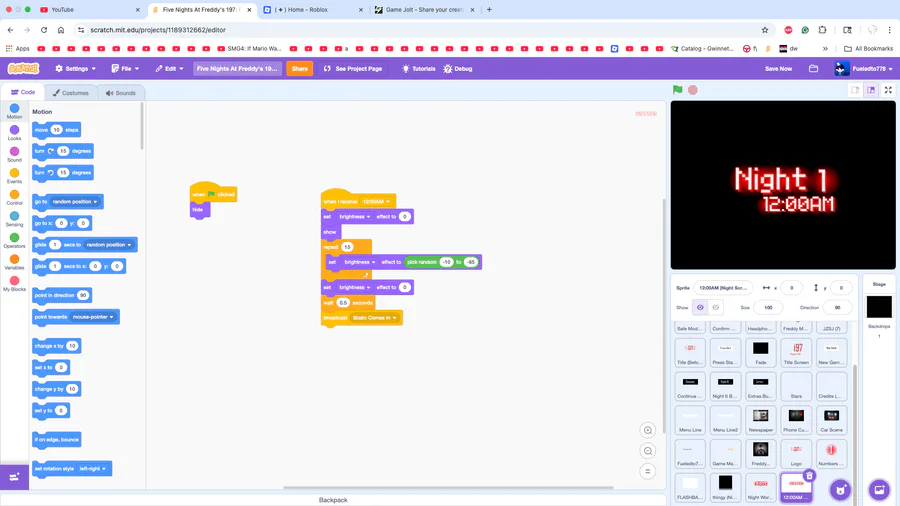Select the My Blocks category
This screenshot has width=900, height=506.
point(14,283)
